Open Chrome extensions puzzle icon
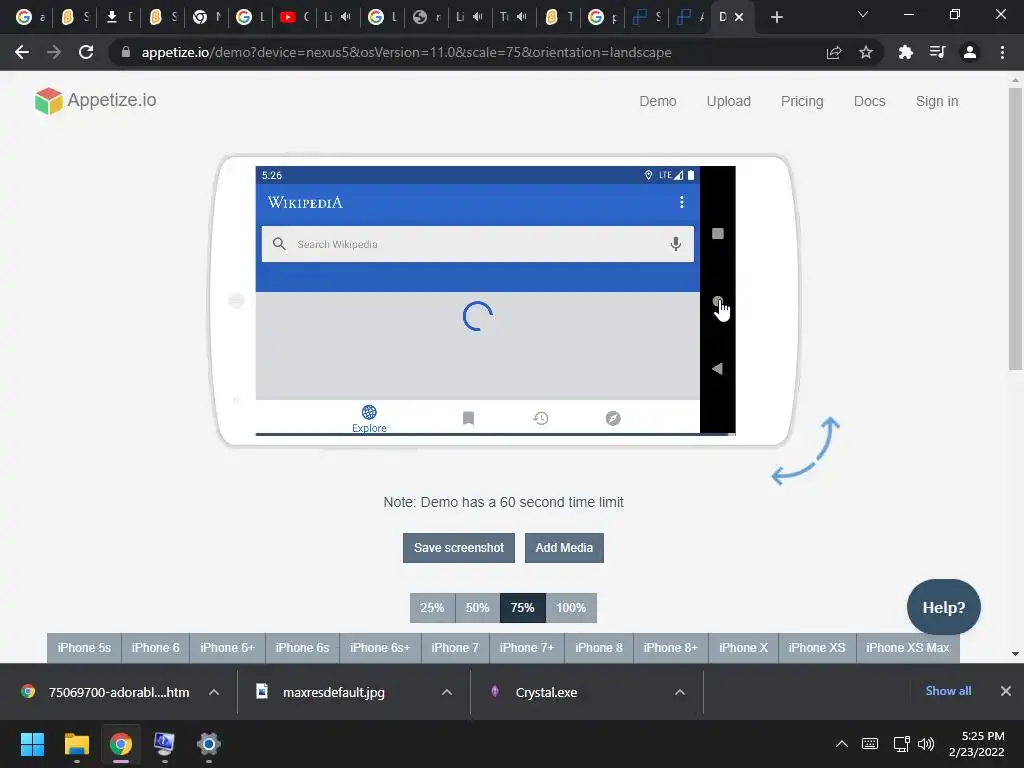Viewport: 1024px width, 768px height. point(905,52)
